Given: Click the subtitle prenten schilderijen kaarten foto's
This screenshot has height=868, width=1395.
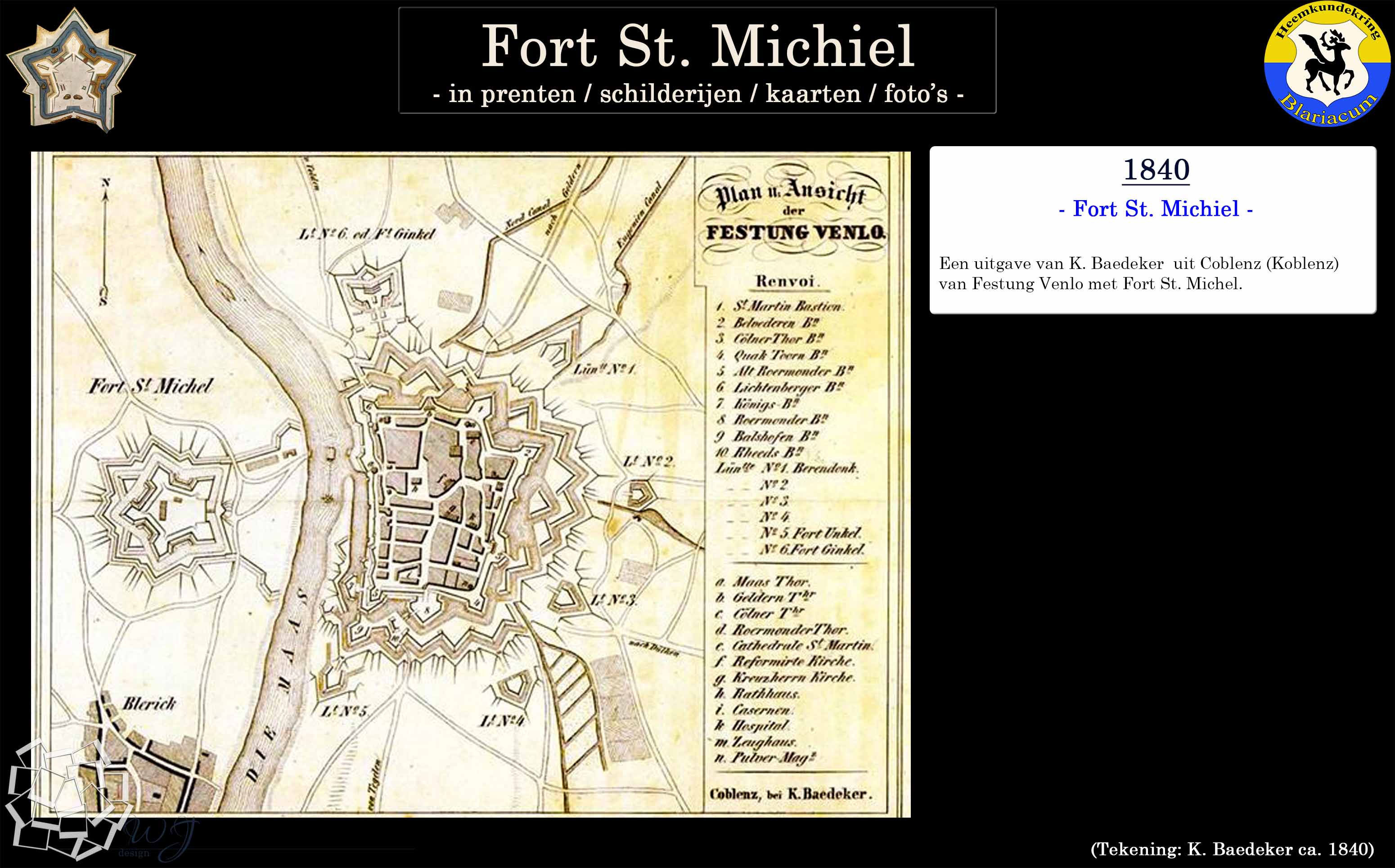Looking at the screenshot, I should point(697,94).
